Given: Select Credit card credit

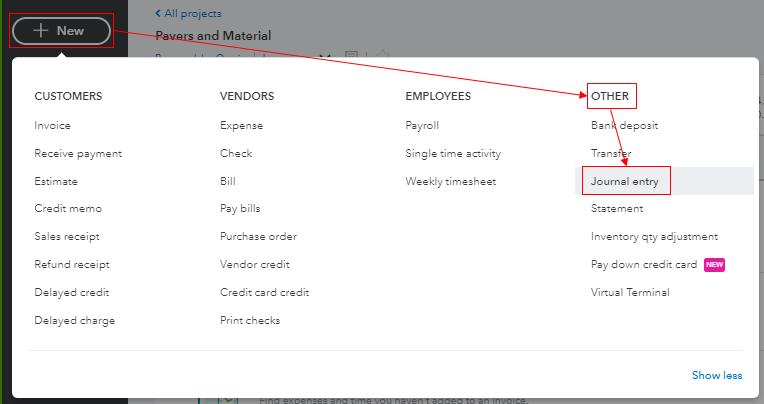Looking at the screenshot, I should tap(264, 292).
